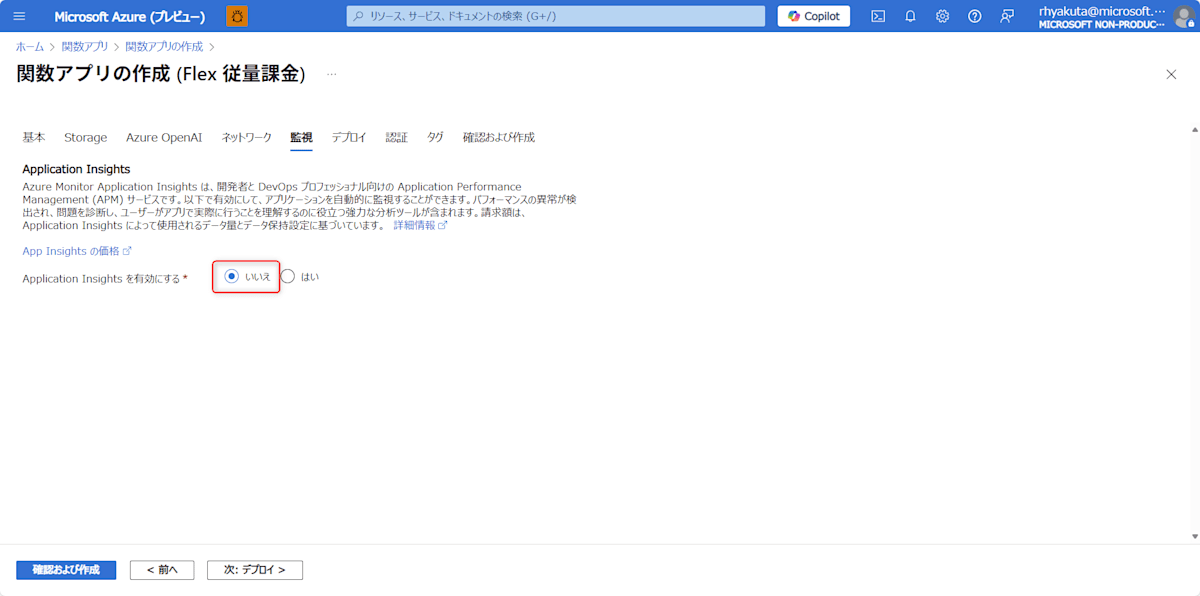Click the Microsoft Azure (プレビュー) title
The image size is (1200, 596).
(x=130, y=17)
